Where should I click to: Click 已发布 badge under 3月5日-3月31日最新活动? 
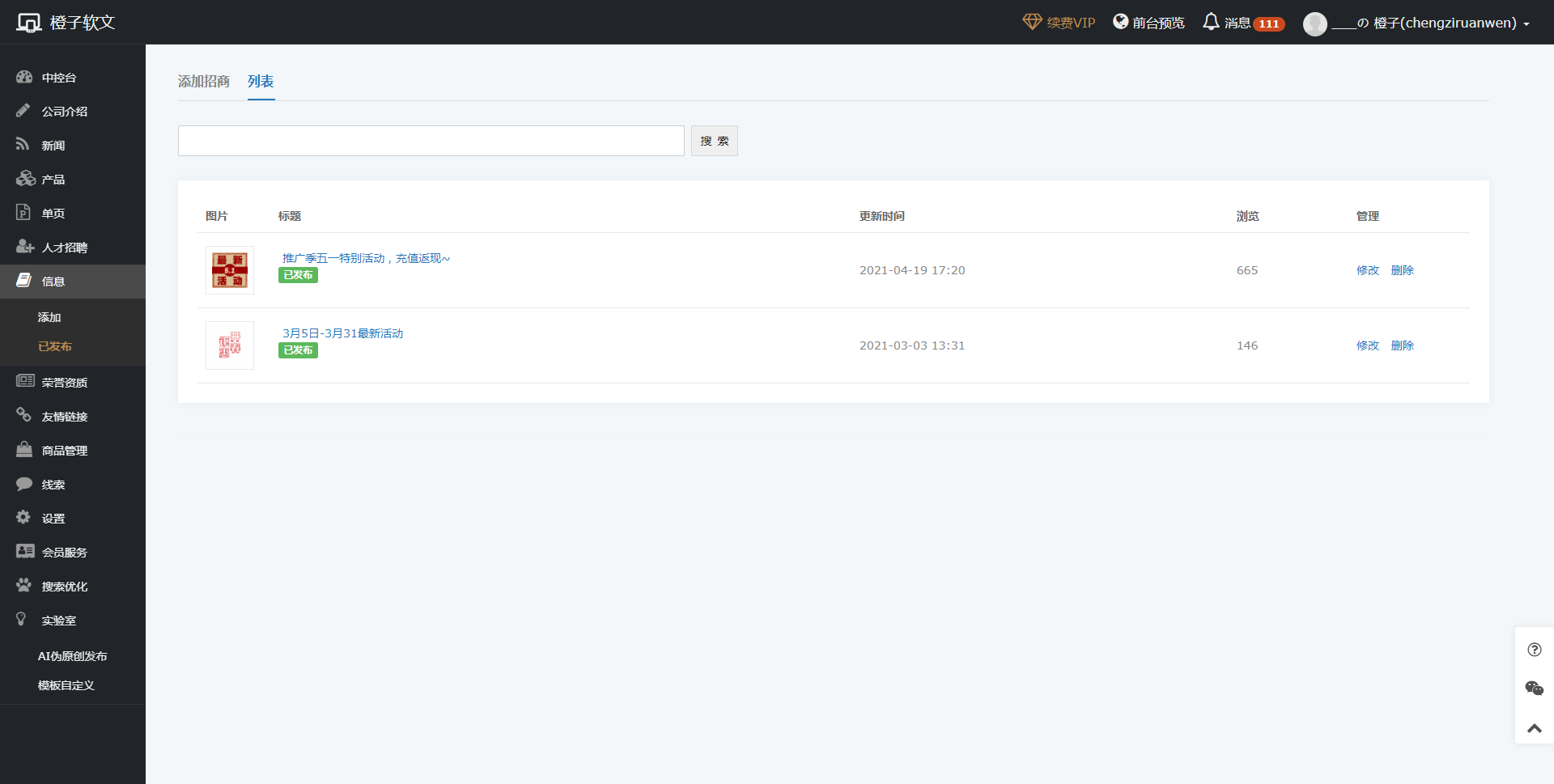tap(298, 350)
